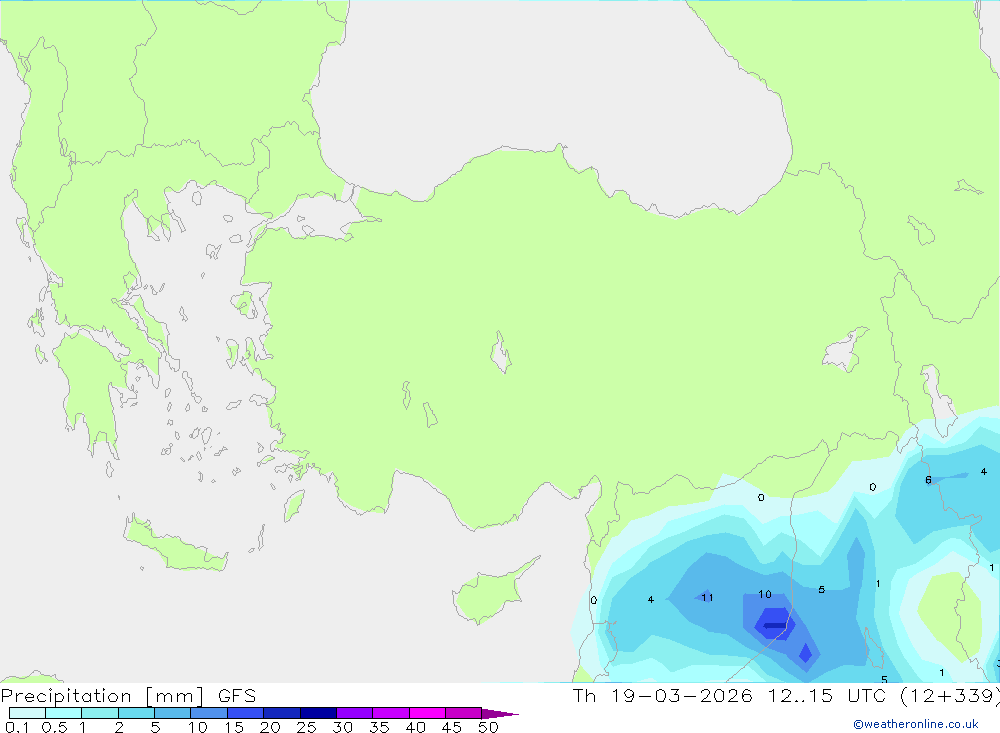
Task: Select the 25–30 mm legend color box
Action: [318, 713]
